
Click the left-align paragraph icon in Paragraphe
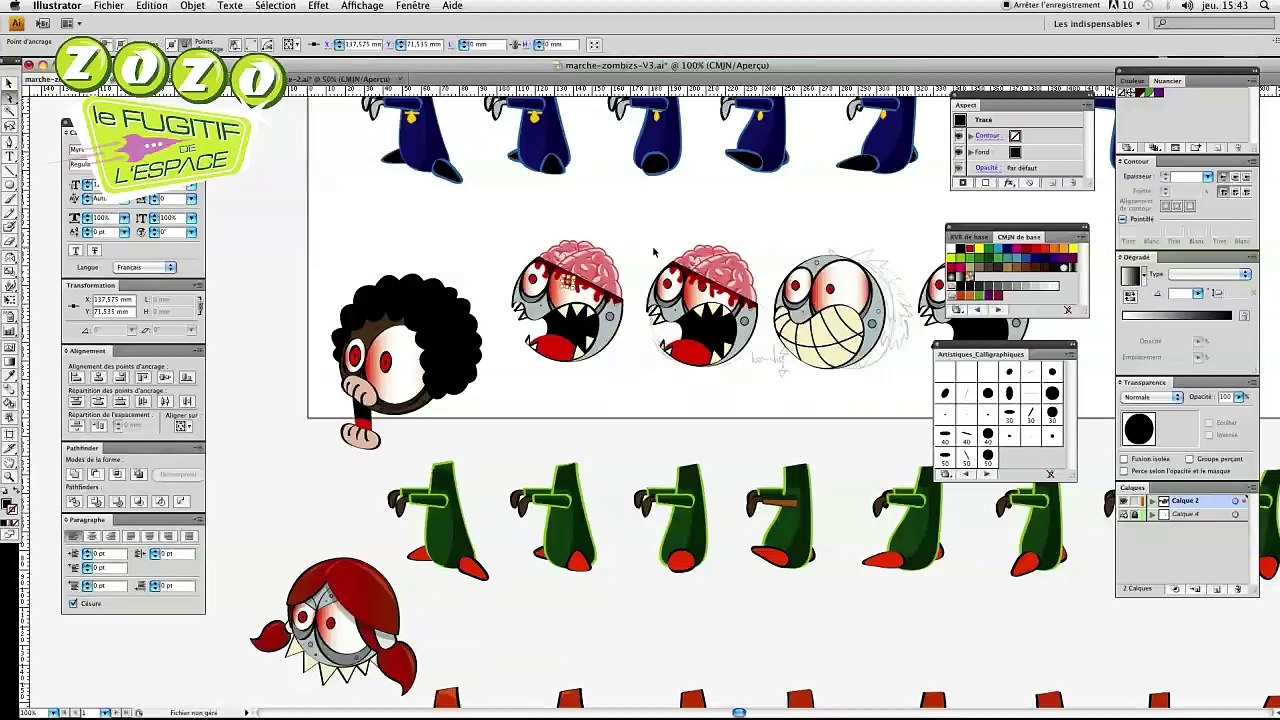point(74,536)
